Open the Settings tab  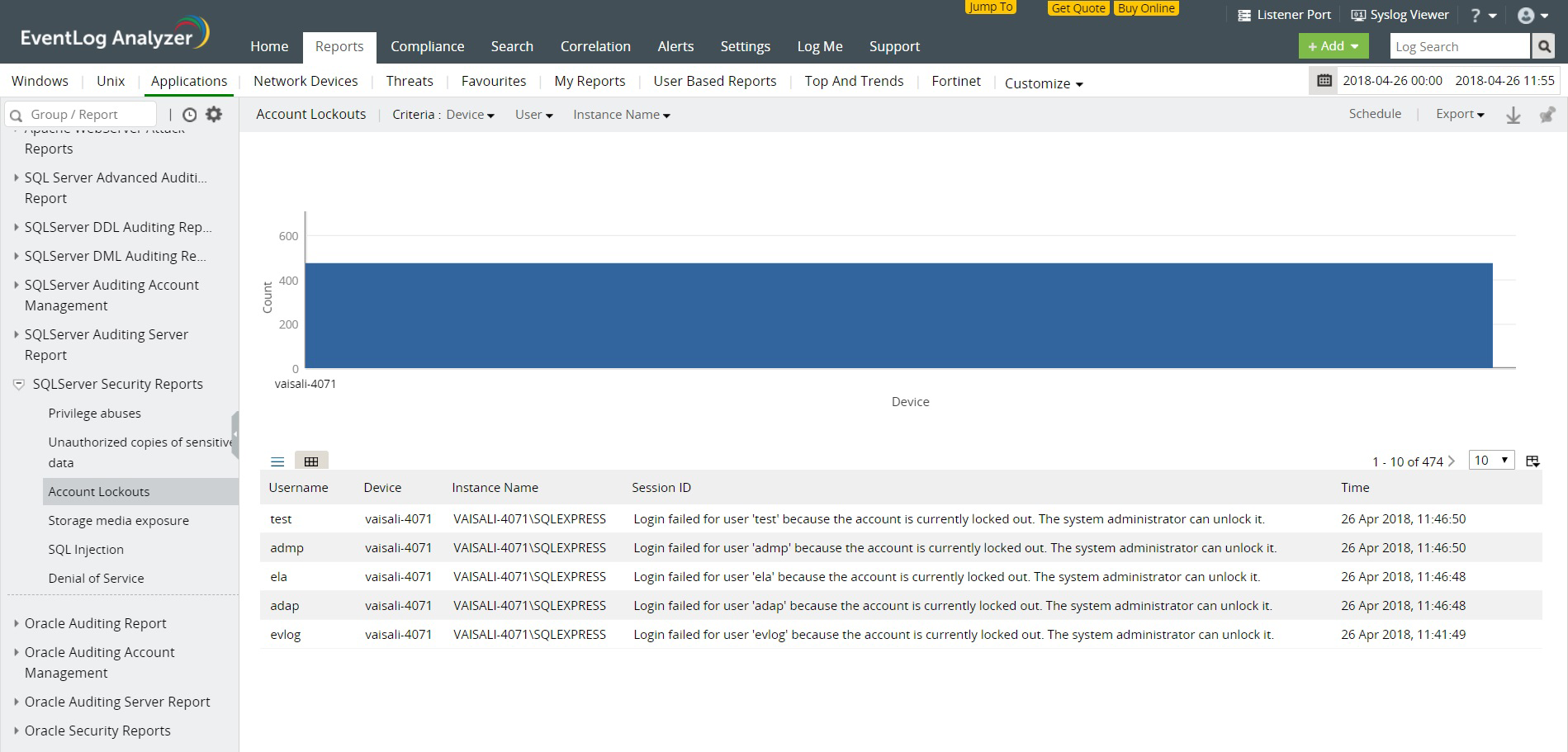click(745, 46)
